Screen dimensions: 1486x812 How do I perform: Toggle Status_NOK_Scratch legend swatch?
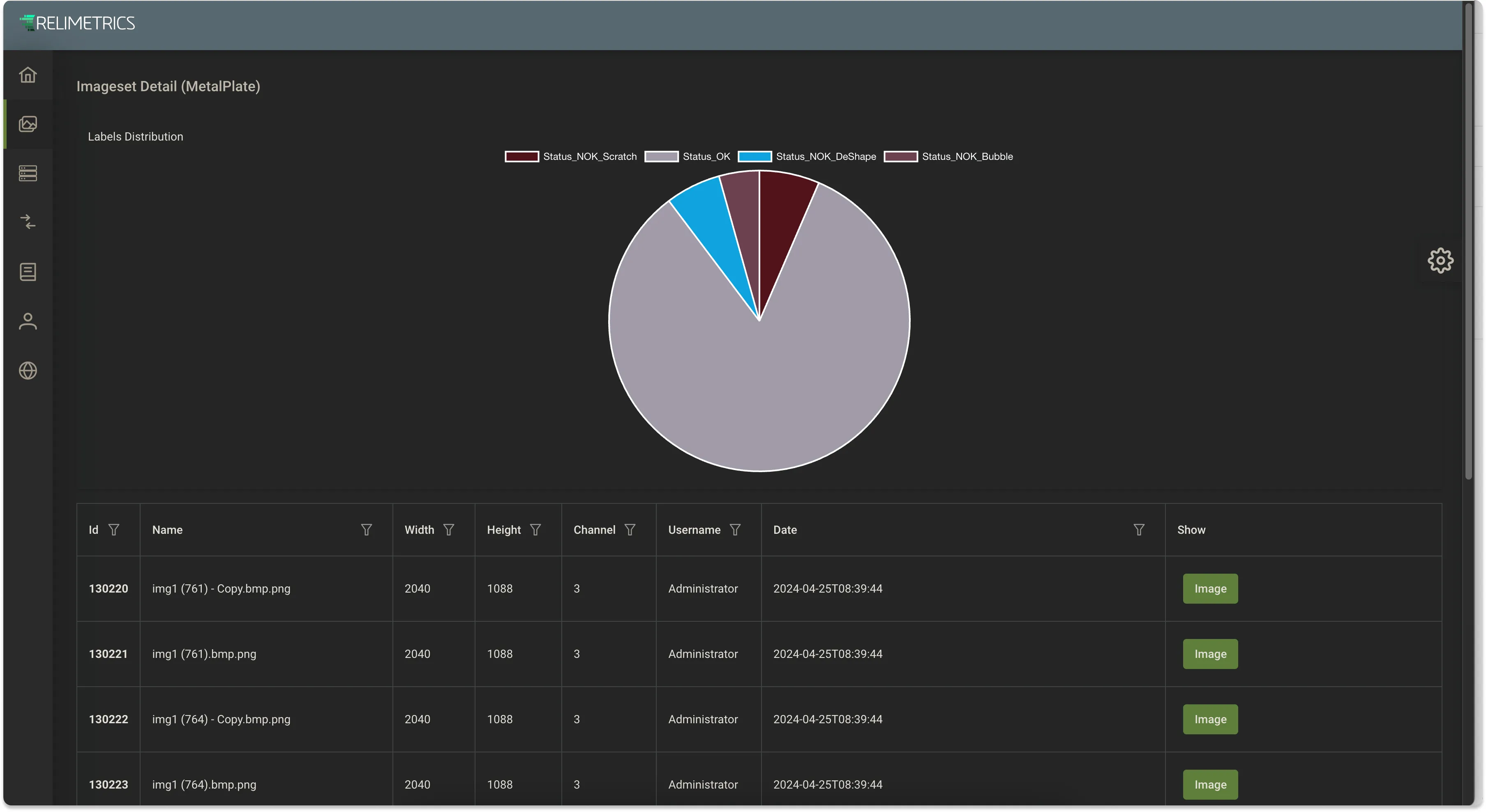click(521, 156)
